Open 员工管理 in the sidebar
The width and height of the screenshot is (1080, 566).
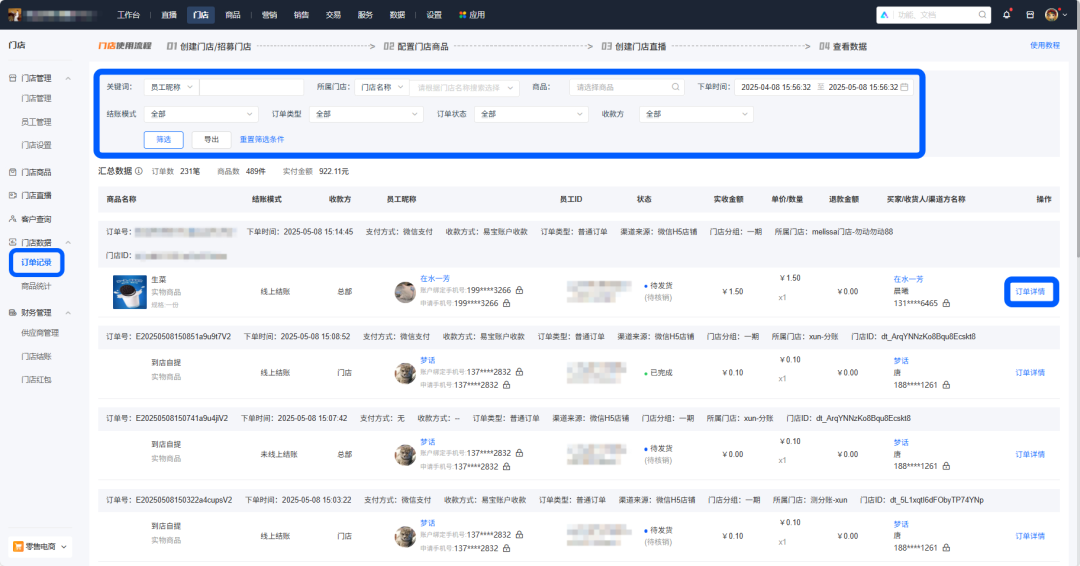[36, 122]
